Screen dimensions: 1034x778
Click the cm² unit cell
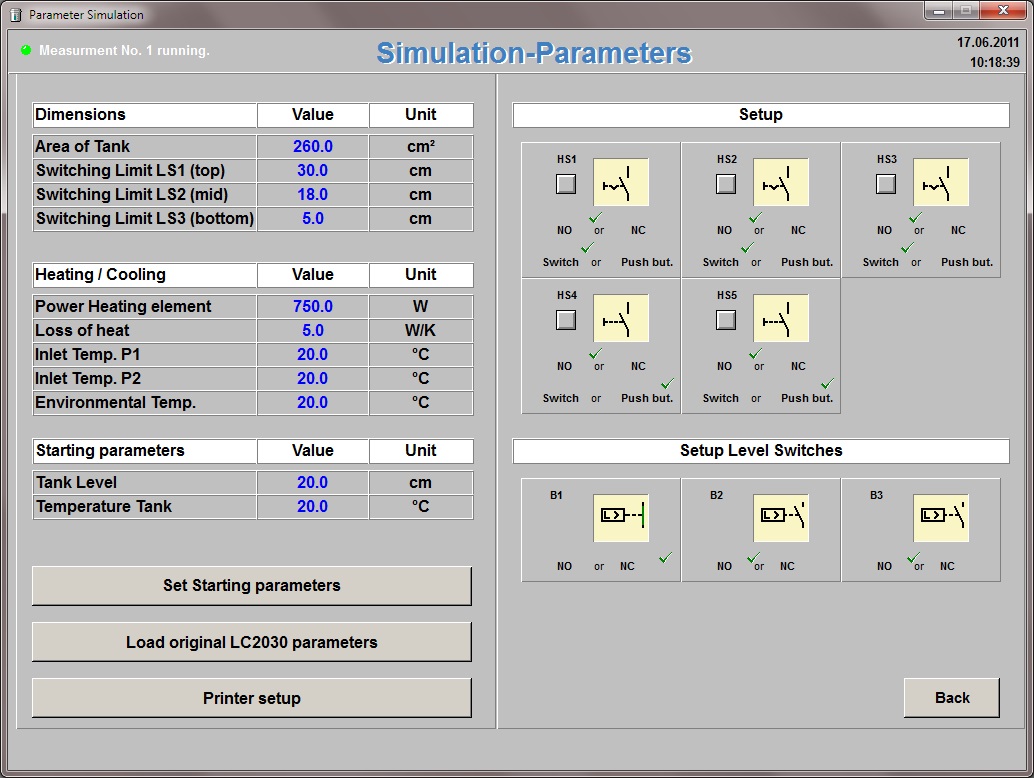click(x=421, y=146)
